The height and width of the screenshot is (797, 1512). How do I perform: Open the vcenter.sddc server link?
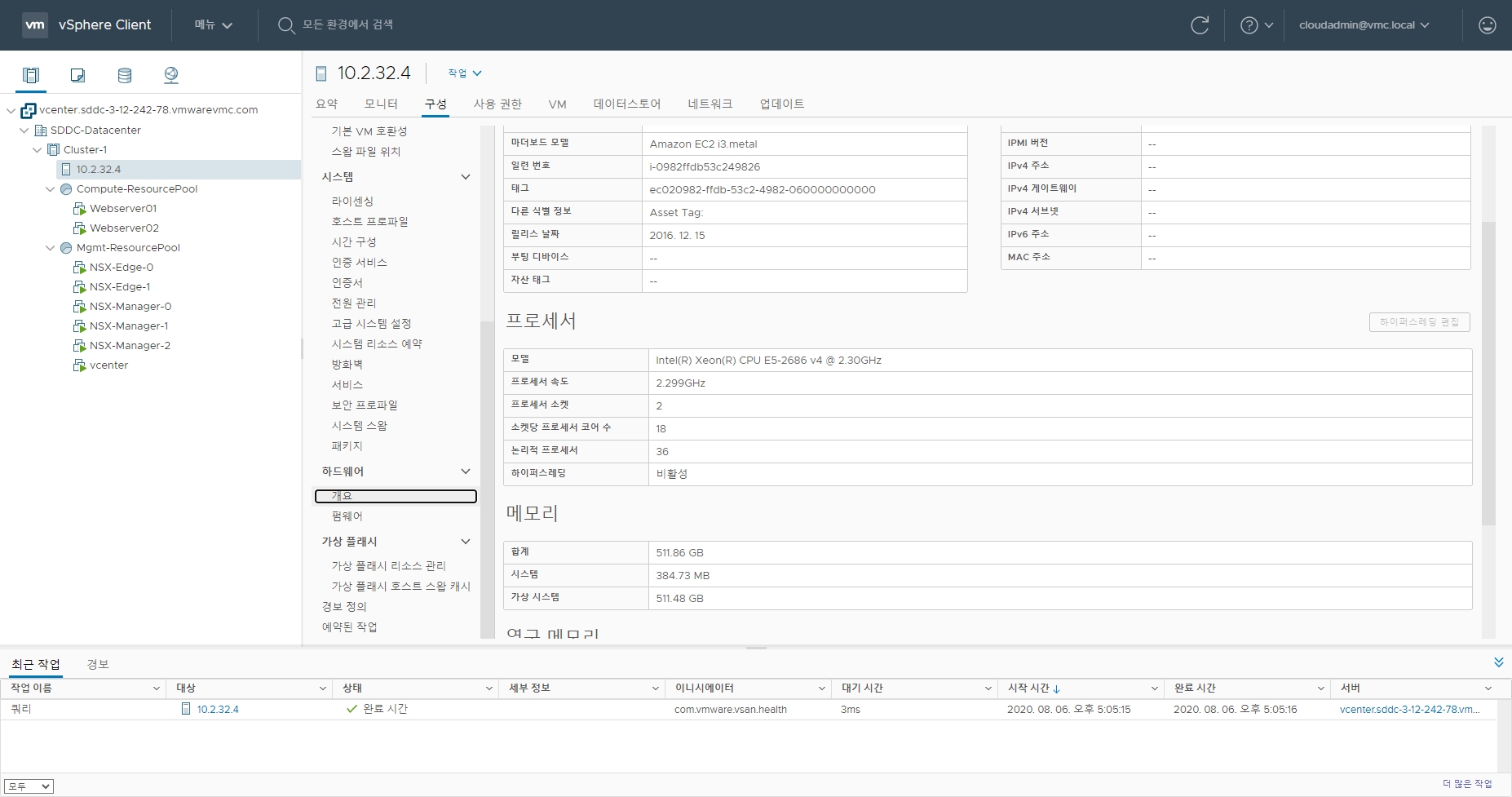[1409, 710]
